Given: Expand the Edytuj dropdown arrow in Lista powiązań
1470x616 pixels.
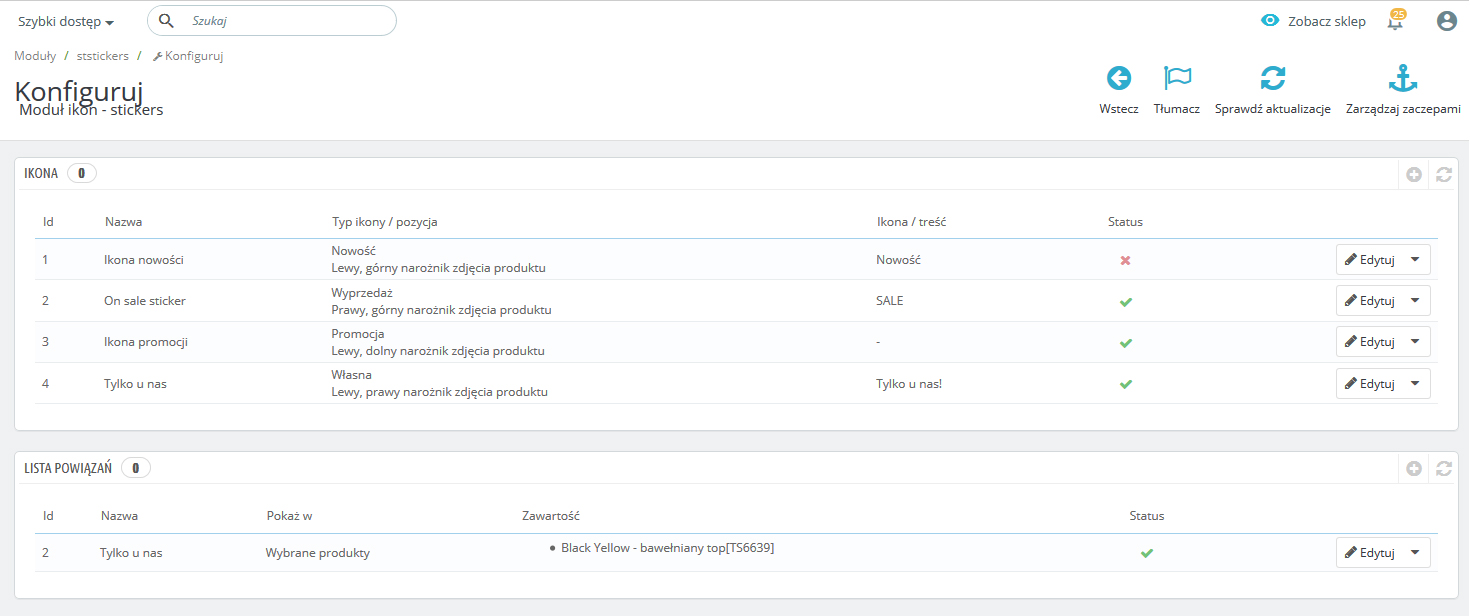Looking at the screenshot, I should (1414, 553).
